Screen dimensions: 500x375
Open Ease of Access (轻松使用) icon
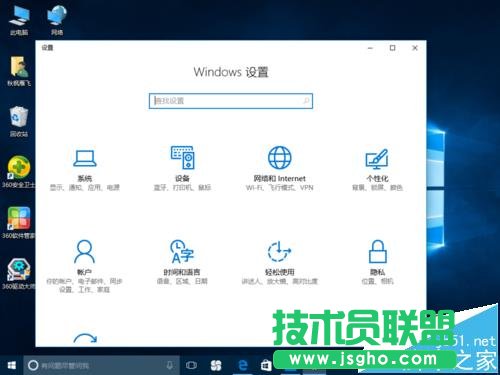point(279,251)
